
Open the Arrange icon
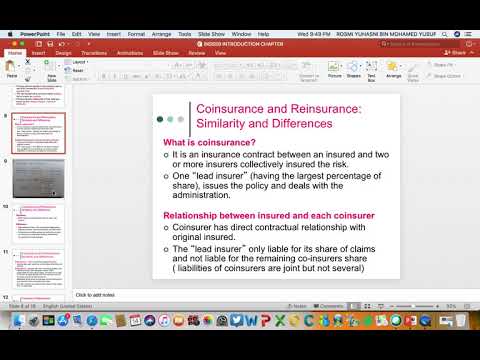pyautogui.click(x=393, y=69)
